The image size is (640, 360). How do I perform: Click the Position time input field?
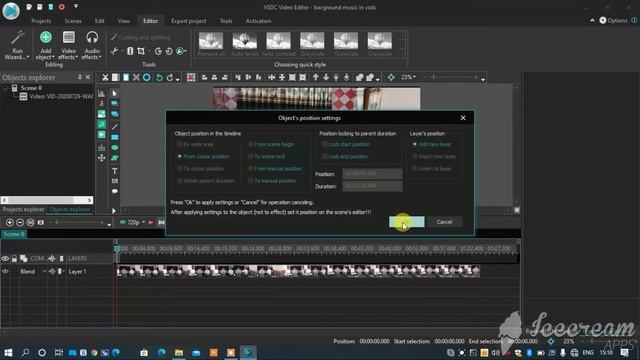click(372, 174)
